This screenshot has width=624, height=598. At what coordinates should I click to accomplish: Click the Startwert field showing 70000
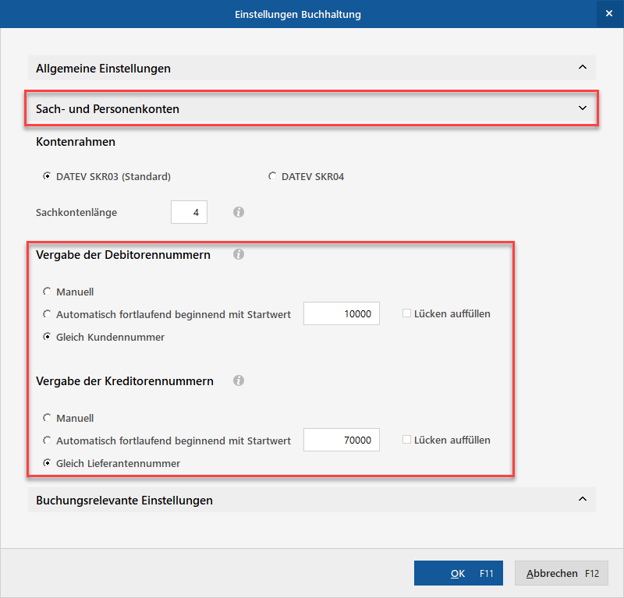341,440
